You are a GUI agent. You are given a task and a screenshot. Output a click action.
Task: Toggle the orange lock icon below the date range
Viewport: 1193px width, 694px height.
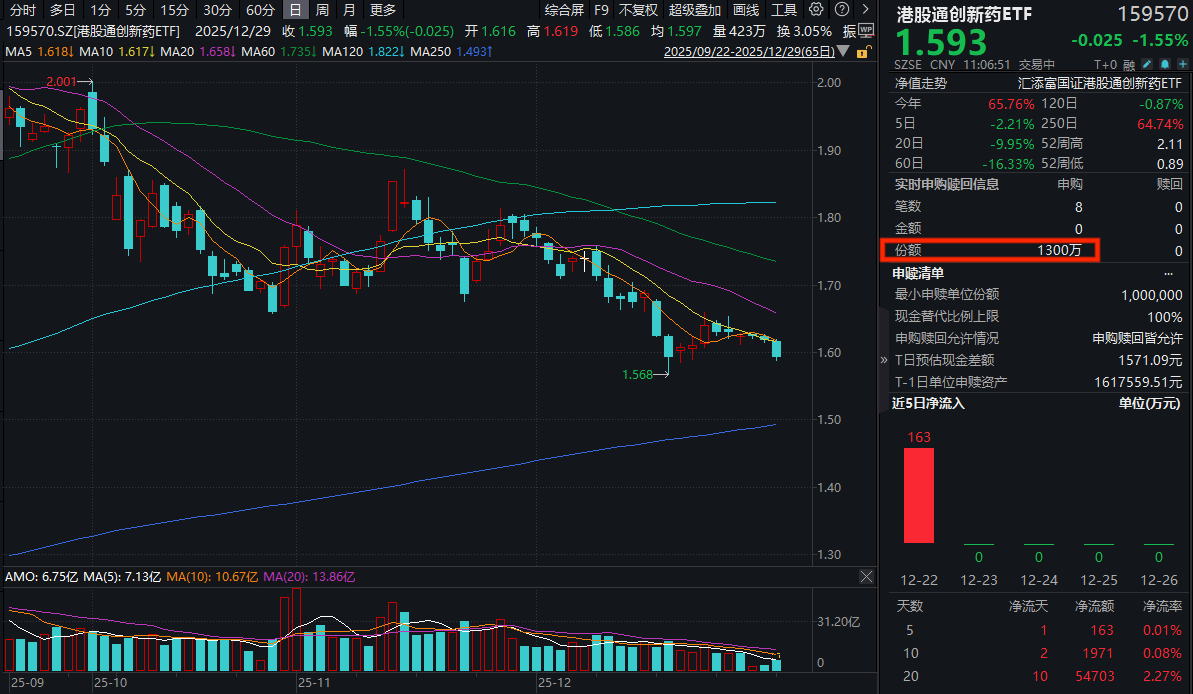(862, 51)
